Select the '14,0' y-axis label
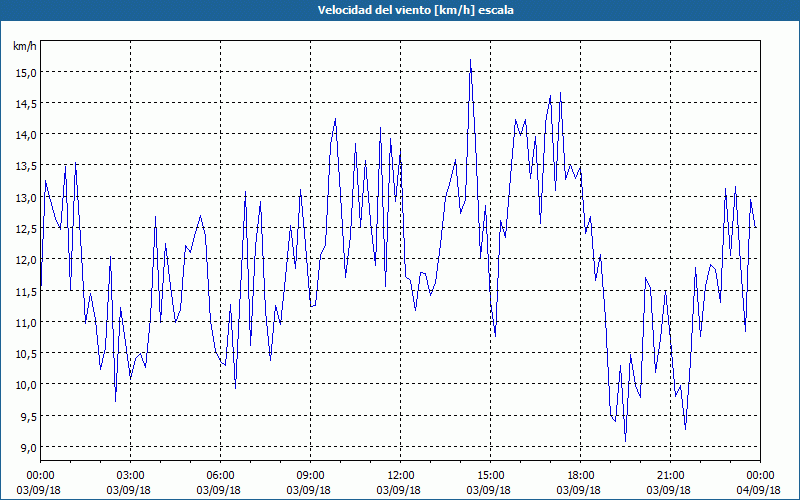Screen dimensions: 800x500 (27, 135)
